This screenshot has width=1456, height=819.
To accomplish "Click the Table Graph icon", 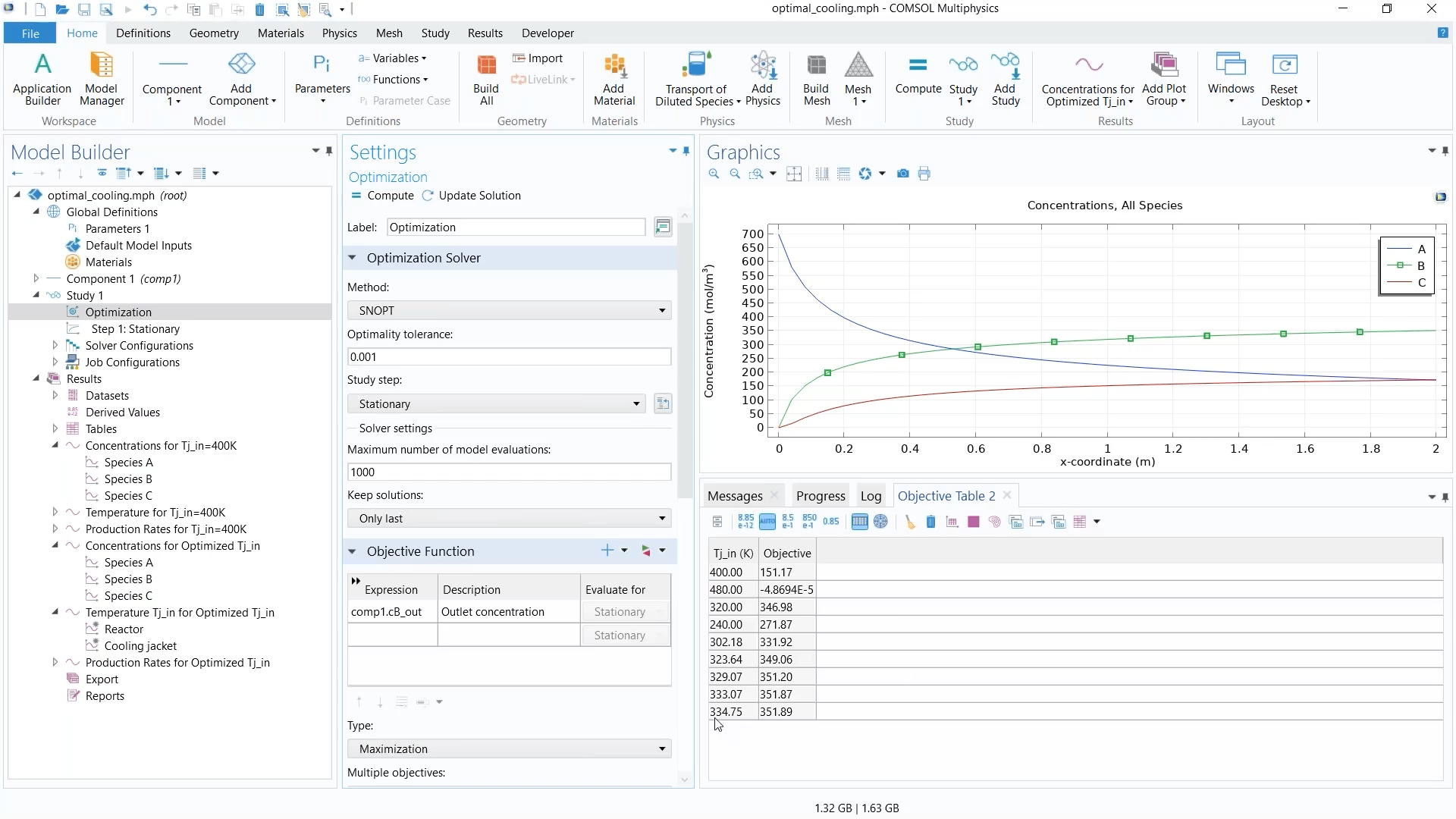I will click(952, 522).
